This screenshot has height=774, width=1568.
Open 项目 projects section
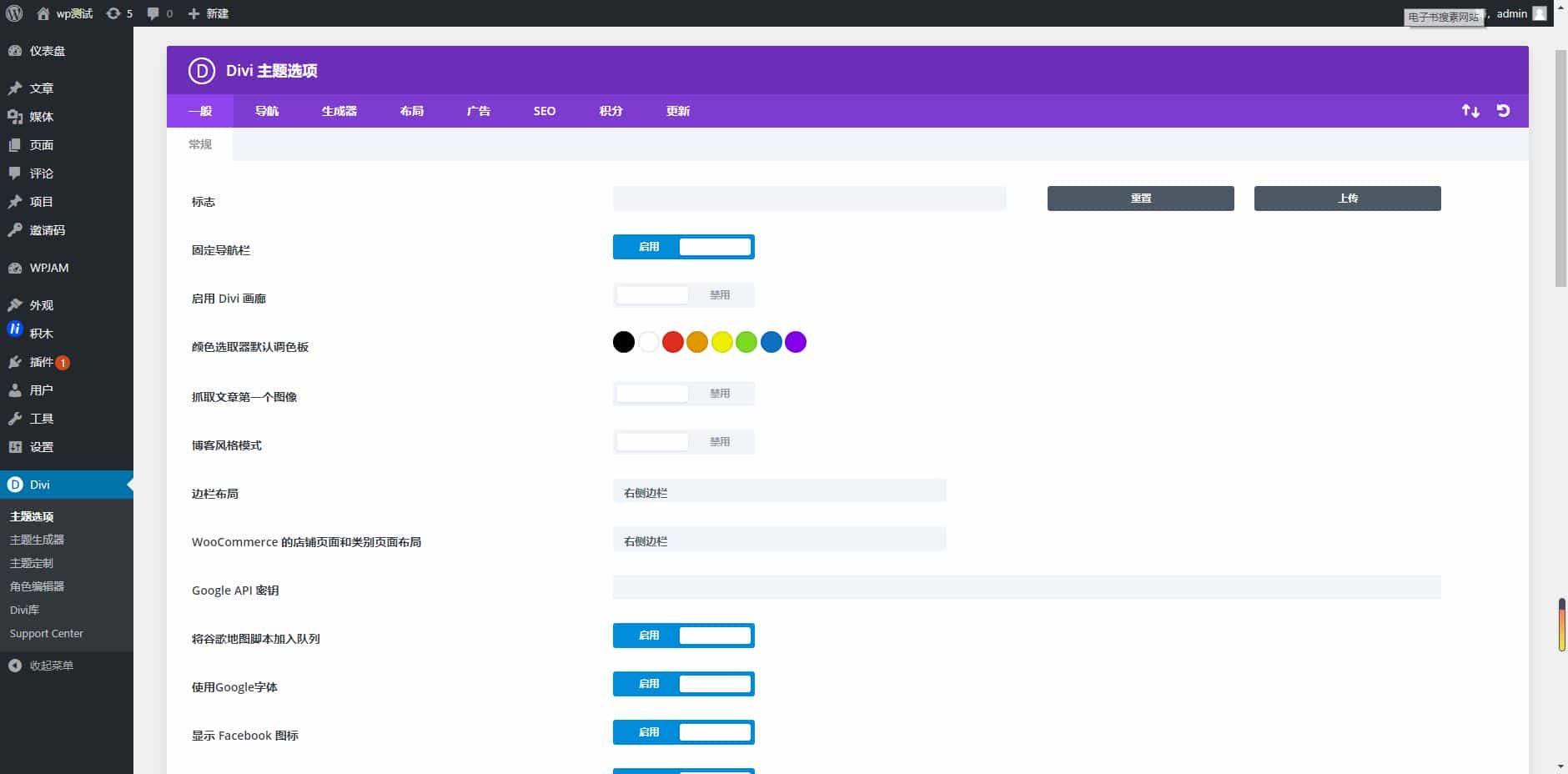point(67,202)
